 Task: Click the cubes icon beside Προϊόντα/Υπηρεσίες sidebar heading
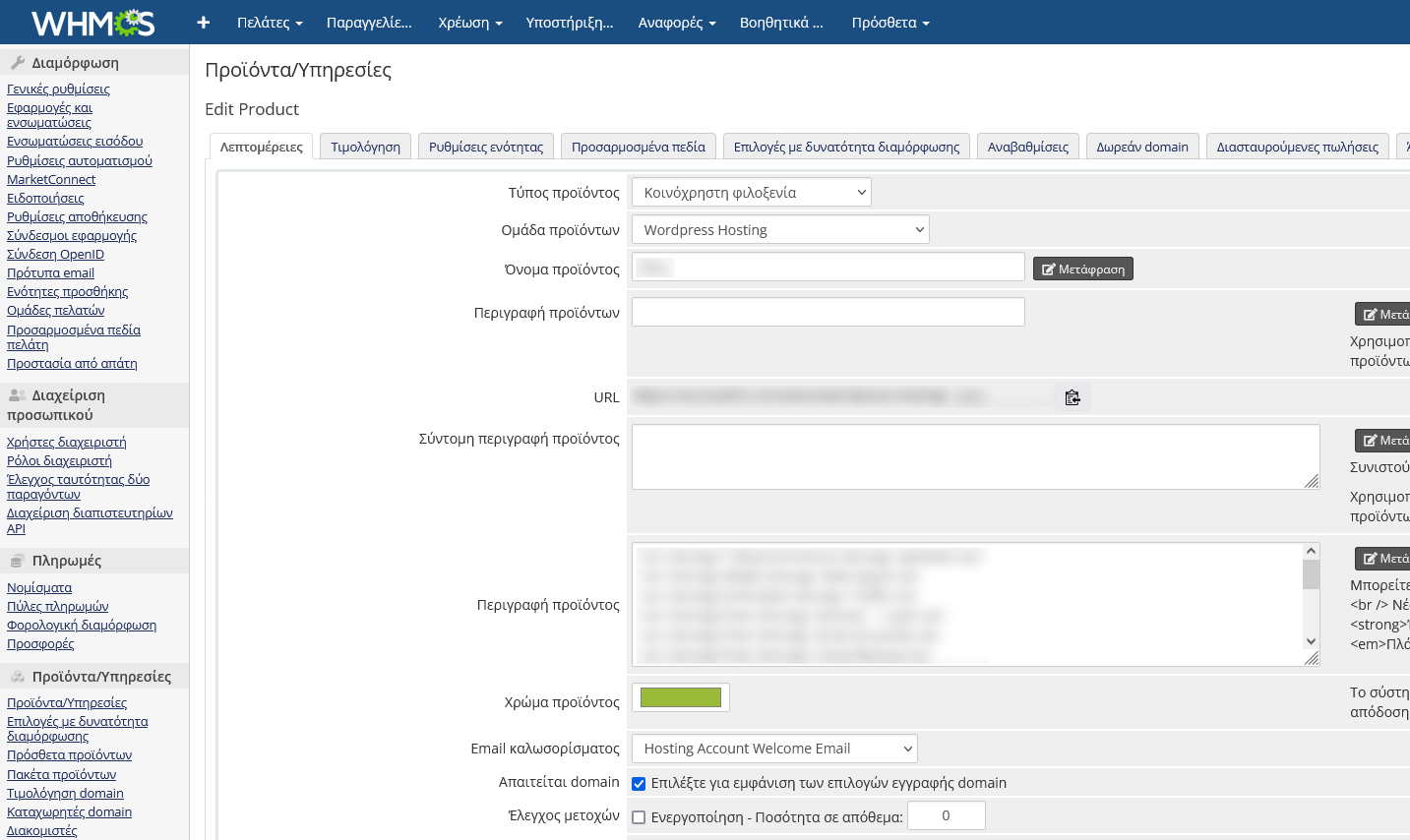coord(17,677)
